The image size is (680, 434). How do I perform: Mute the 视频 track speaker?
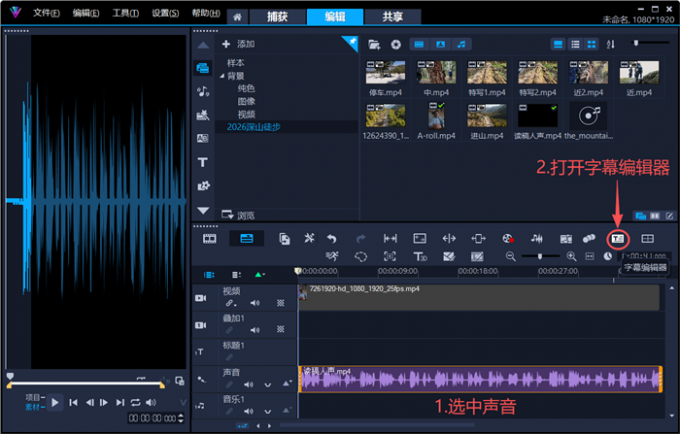pos(255,303)
